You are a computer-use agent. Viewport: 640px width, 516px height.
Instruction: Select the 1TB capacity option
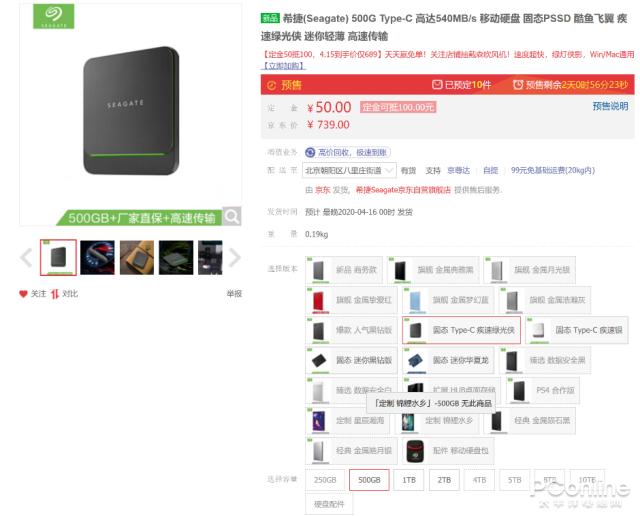409,480
